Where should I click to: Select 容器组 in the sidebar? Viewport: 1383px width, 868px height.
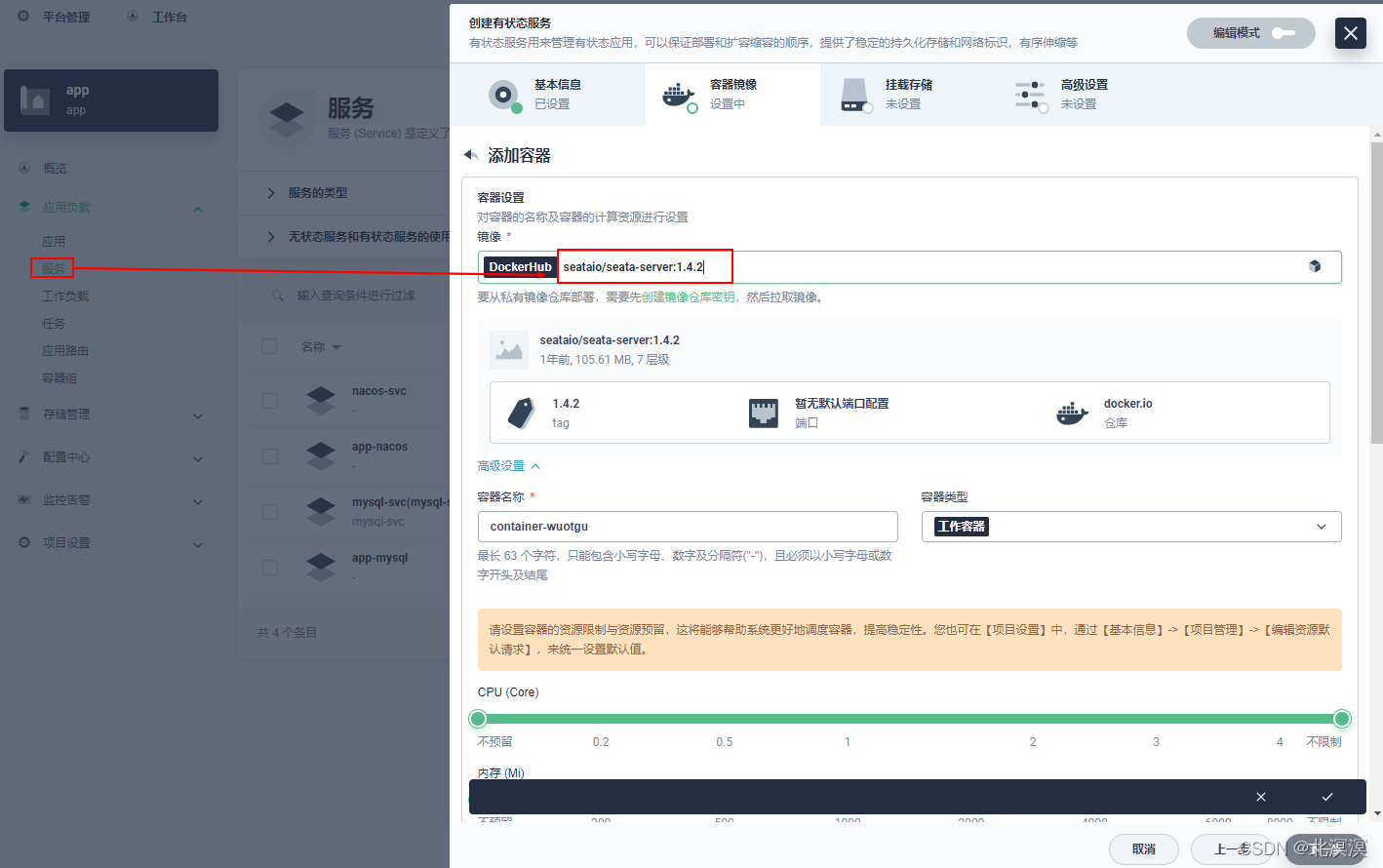pos(59,378)
